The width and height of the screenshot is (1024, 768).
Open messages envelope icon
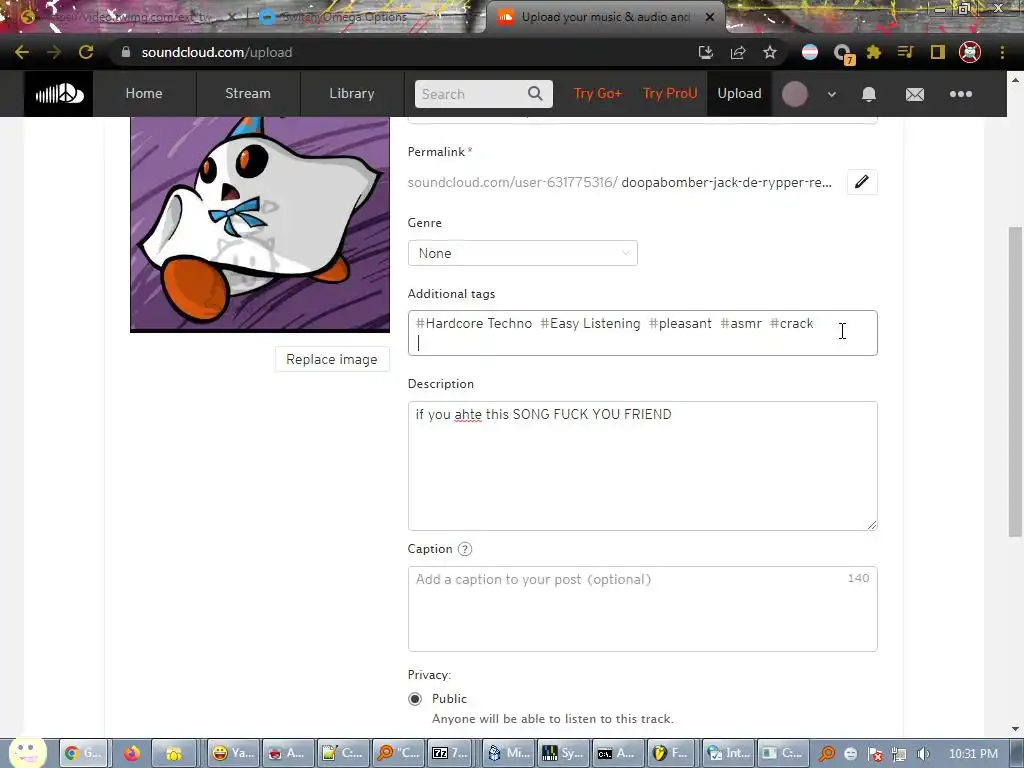tap(914, 95)
